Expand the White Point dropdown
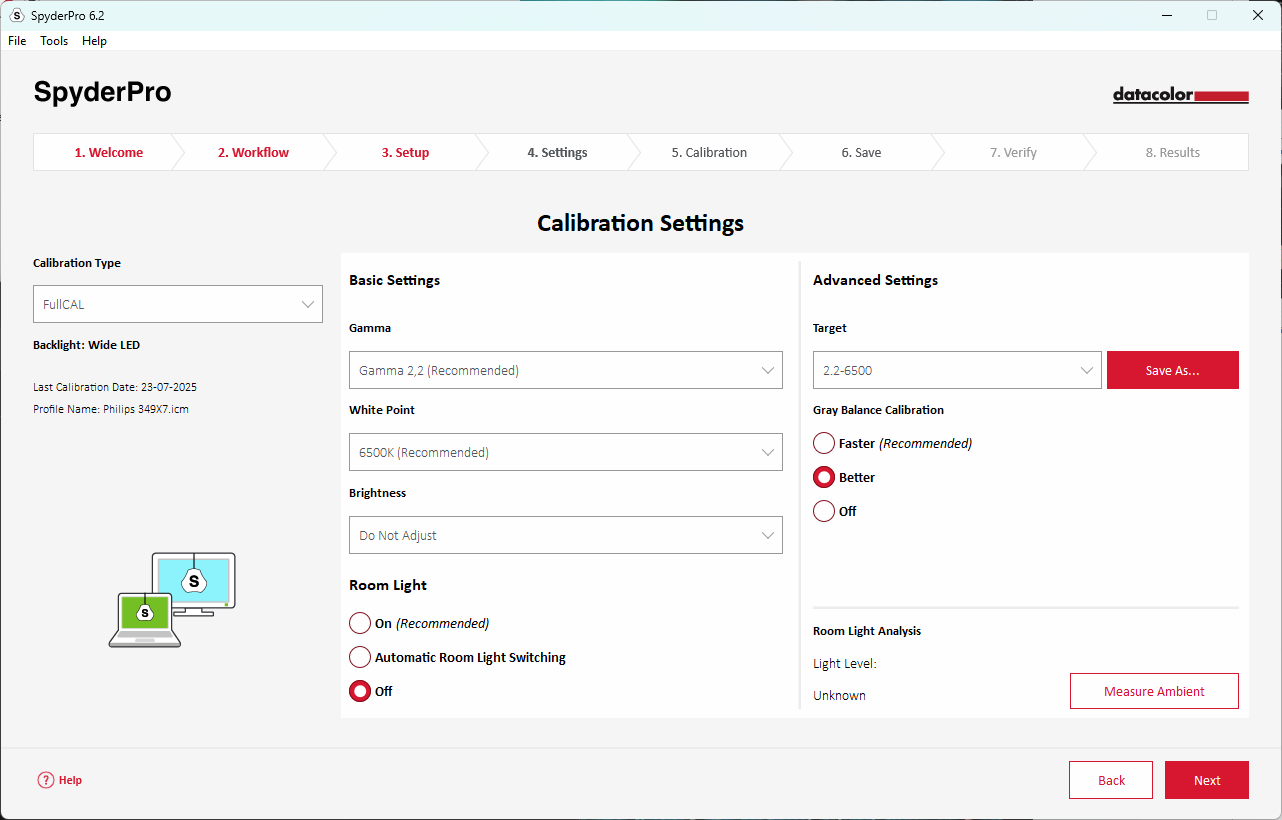This screenshot has height=820, width=1282. pos(565,452)
